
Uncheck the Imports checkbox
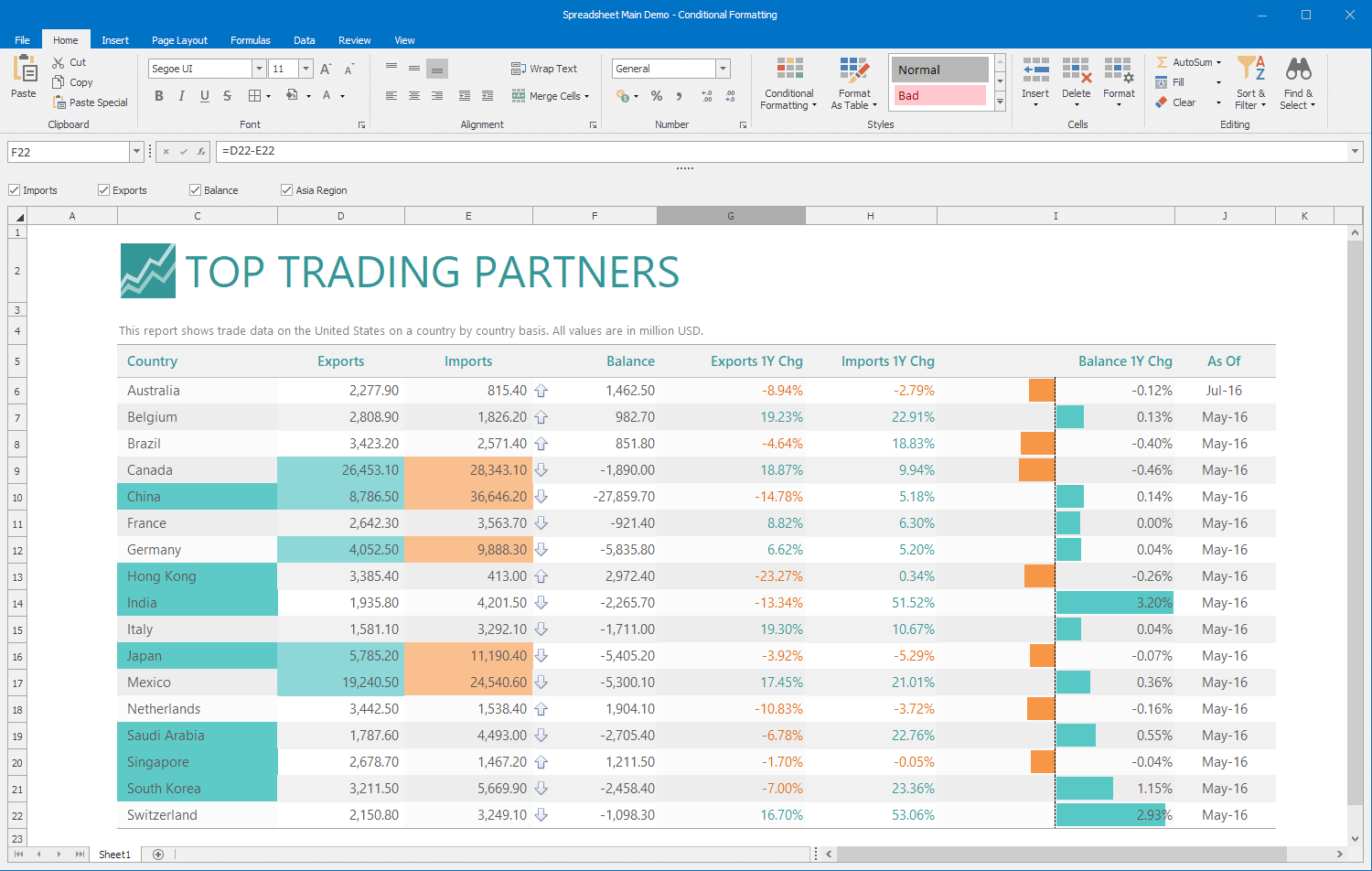[15, 190]
